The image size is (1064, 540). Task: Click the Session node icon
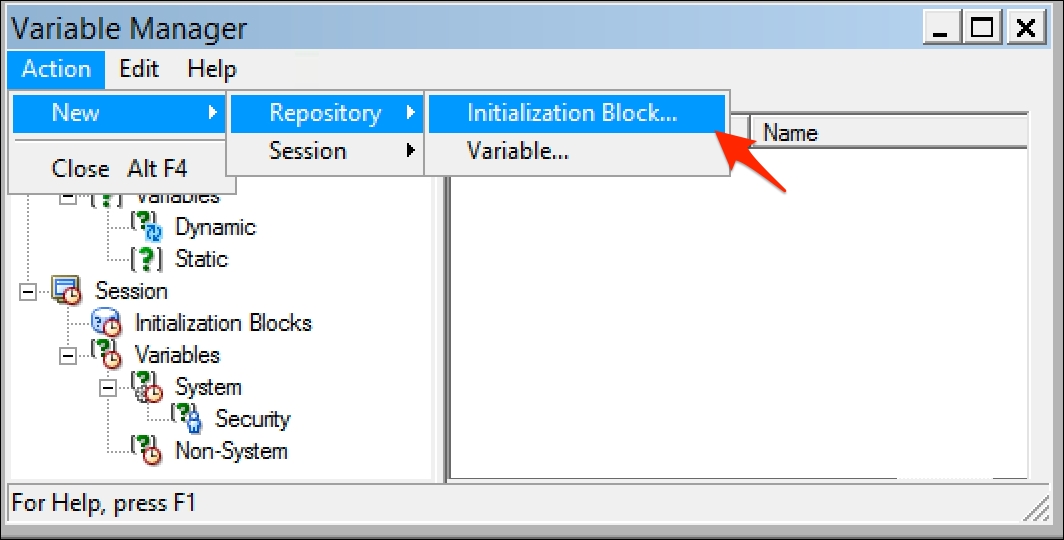(66, 290)
